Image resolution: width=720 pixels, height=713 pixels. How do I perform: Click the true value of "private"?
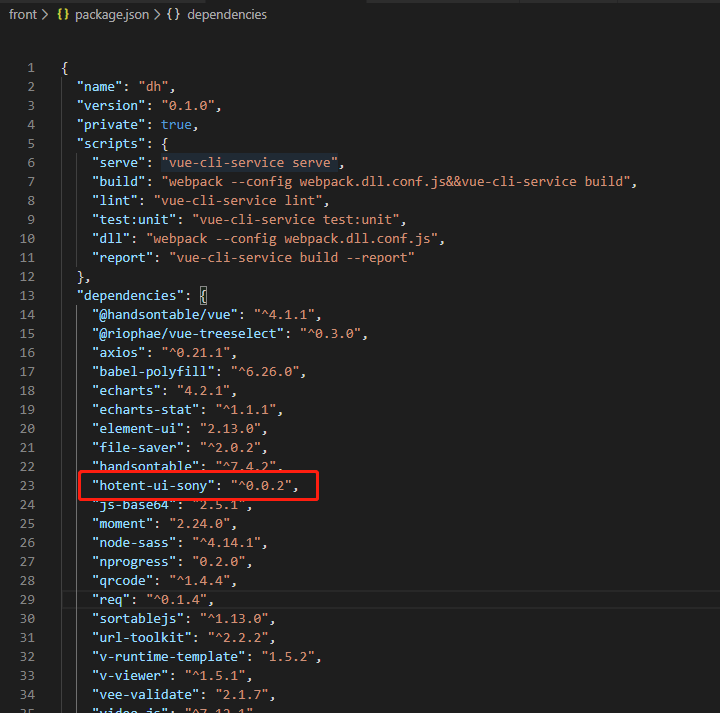click(176, 124)
